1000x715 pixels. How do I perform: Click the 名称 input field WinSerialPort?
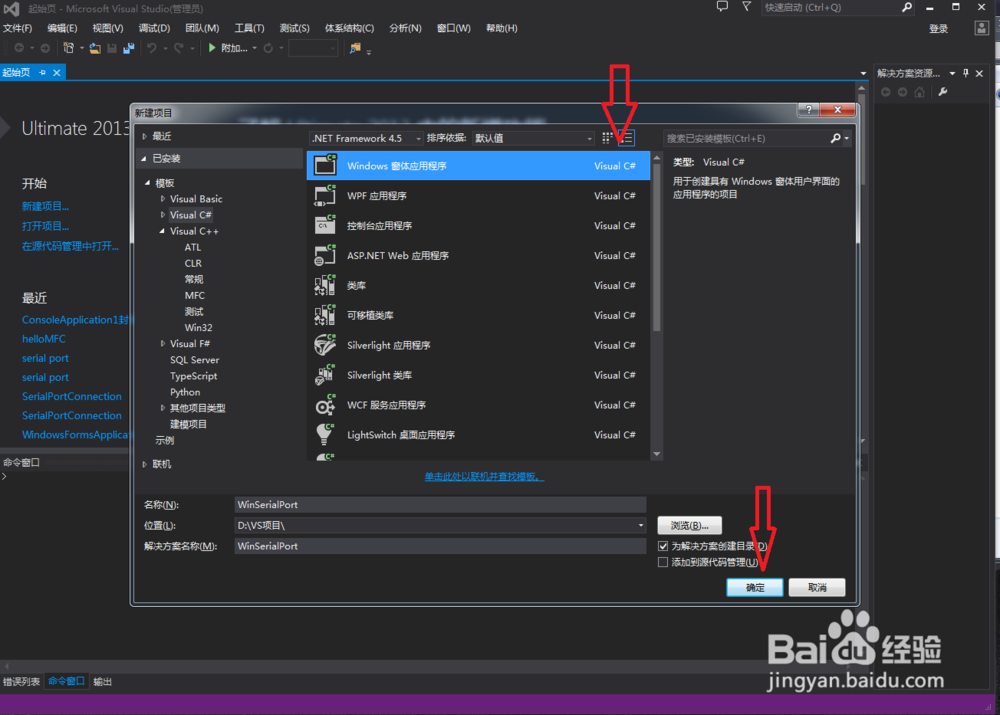point(440,505)
